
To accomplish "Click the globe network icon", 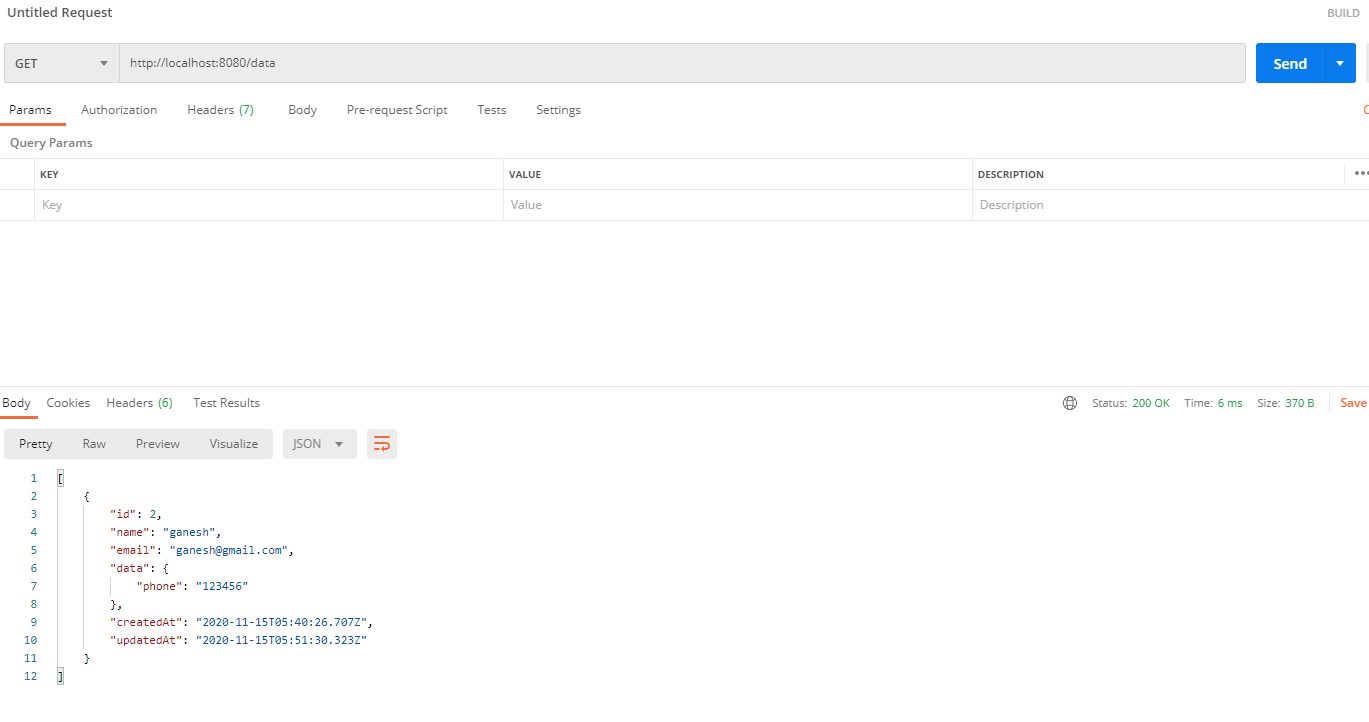I will (x=1070, y=403).
